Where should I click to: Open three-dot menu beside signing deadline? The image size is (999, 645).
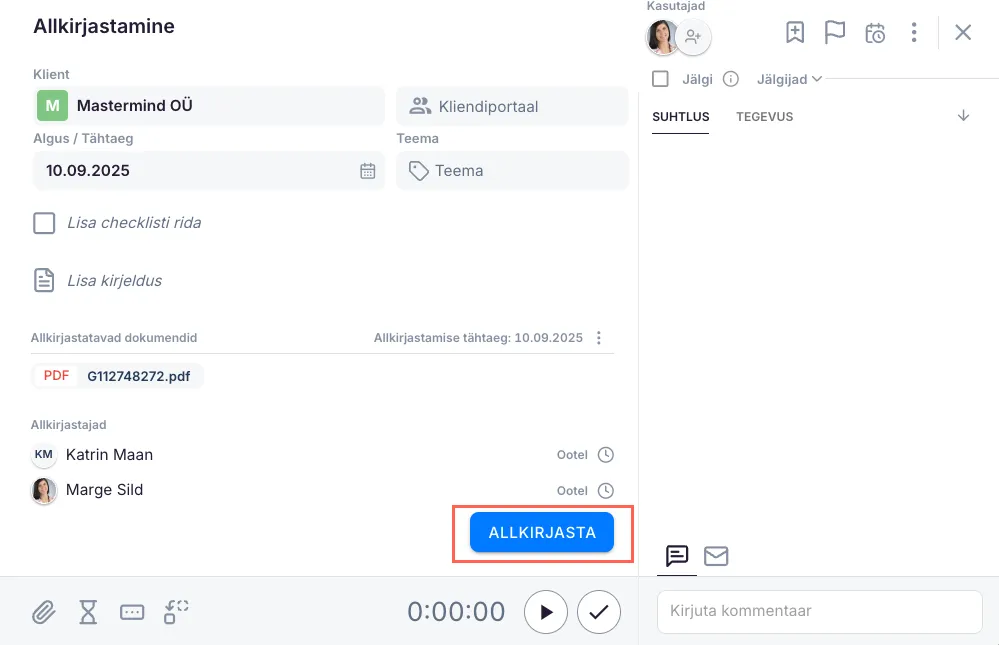coord(599,338)
